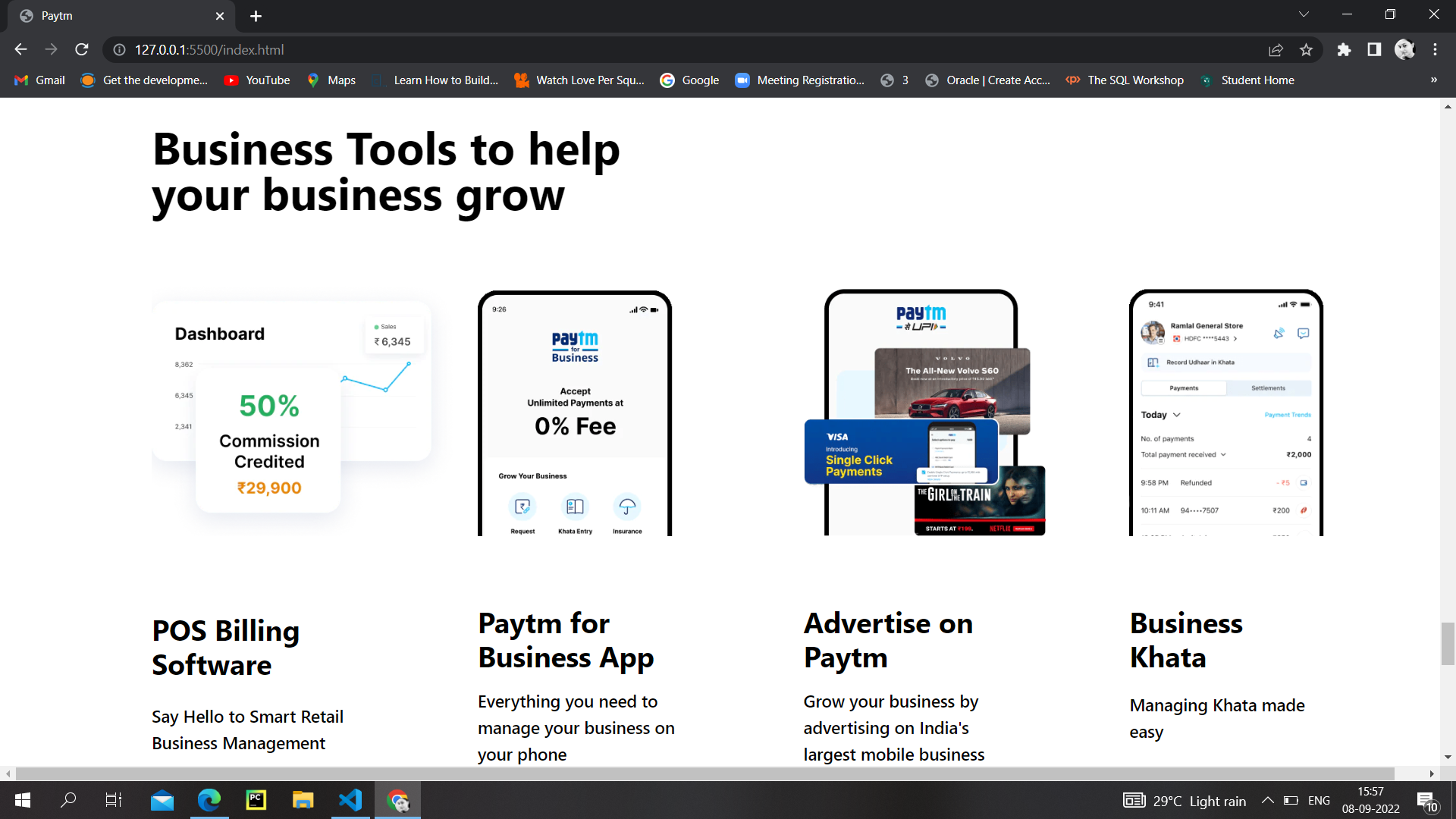Open the announcements megaphone icon
The height and width of the screenshot is (819, 1456).
coord(1279,333)
